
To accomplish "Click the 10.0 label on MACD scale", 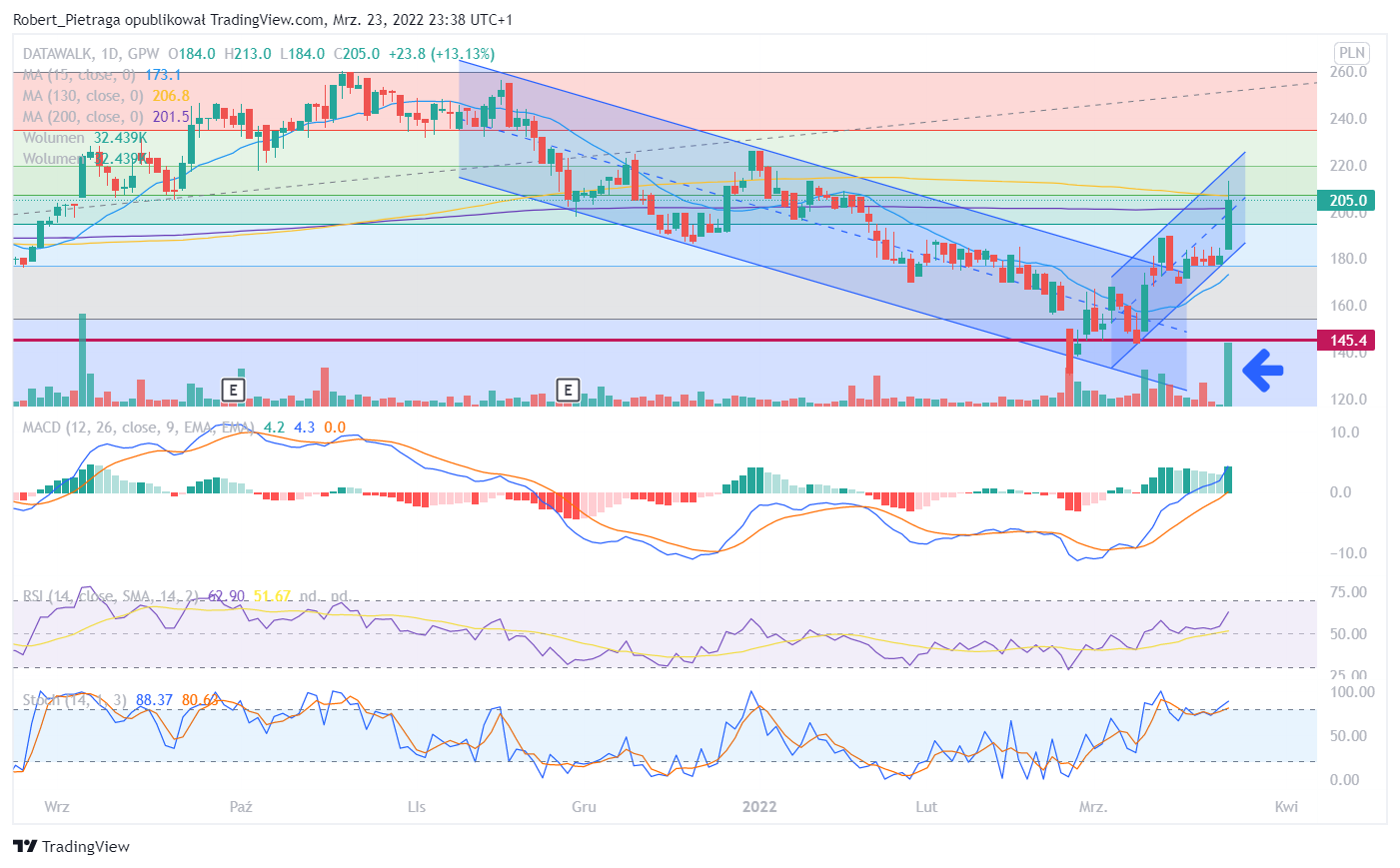I will coord(1345,433).
